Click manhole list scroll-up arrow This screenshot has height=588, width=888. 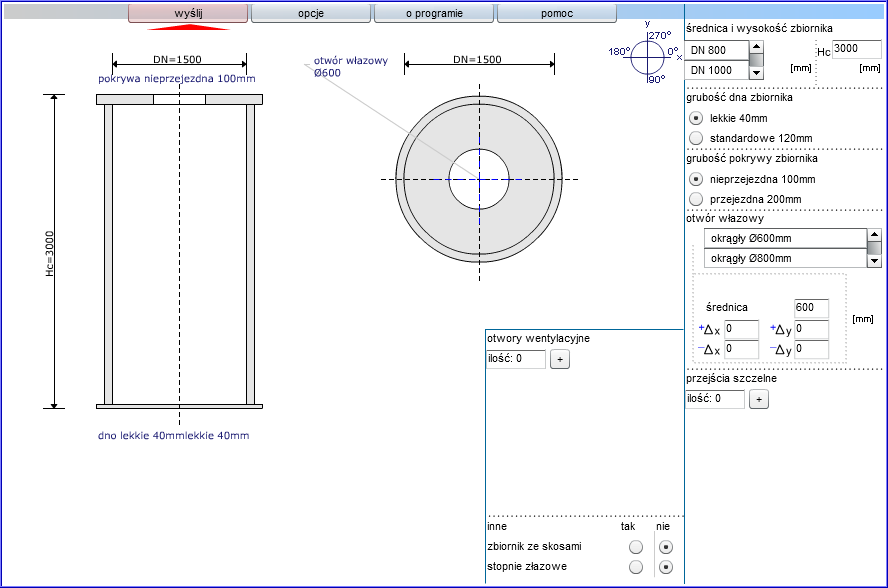874,235
